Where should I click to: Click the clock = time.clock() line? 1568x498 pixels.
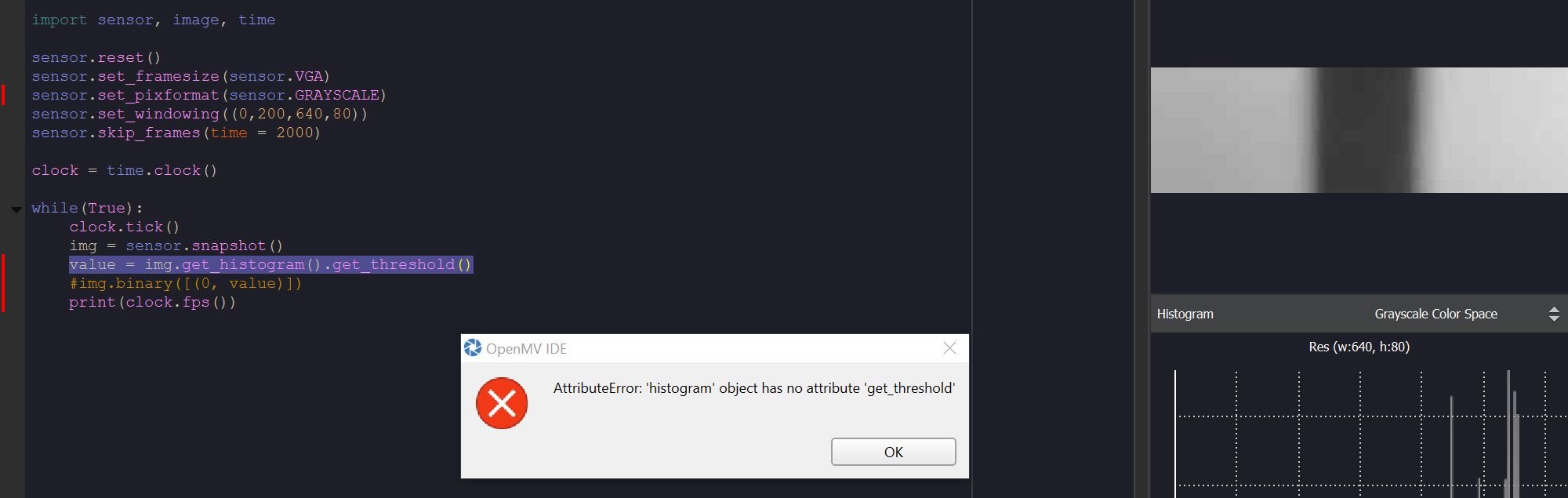coord(125,170)
